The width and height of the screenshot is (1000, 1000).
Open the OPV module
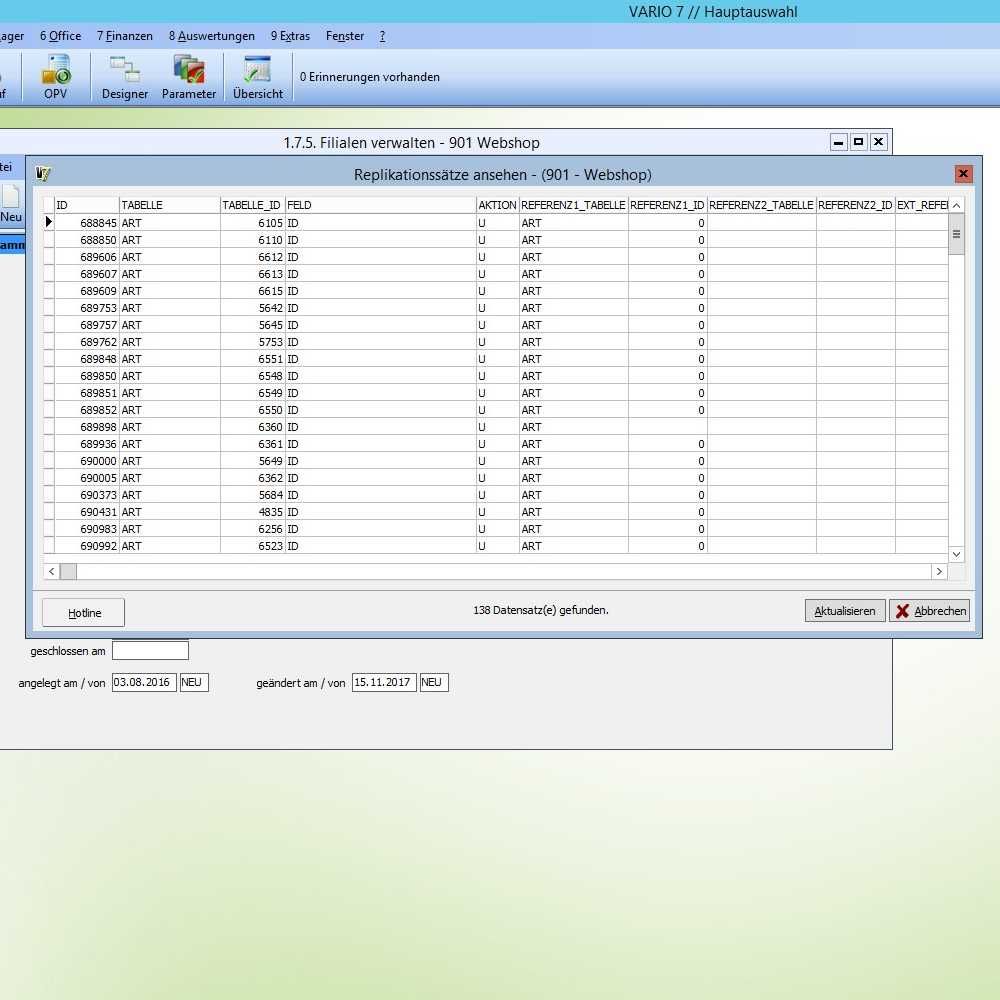[55, 77]
